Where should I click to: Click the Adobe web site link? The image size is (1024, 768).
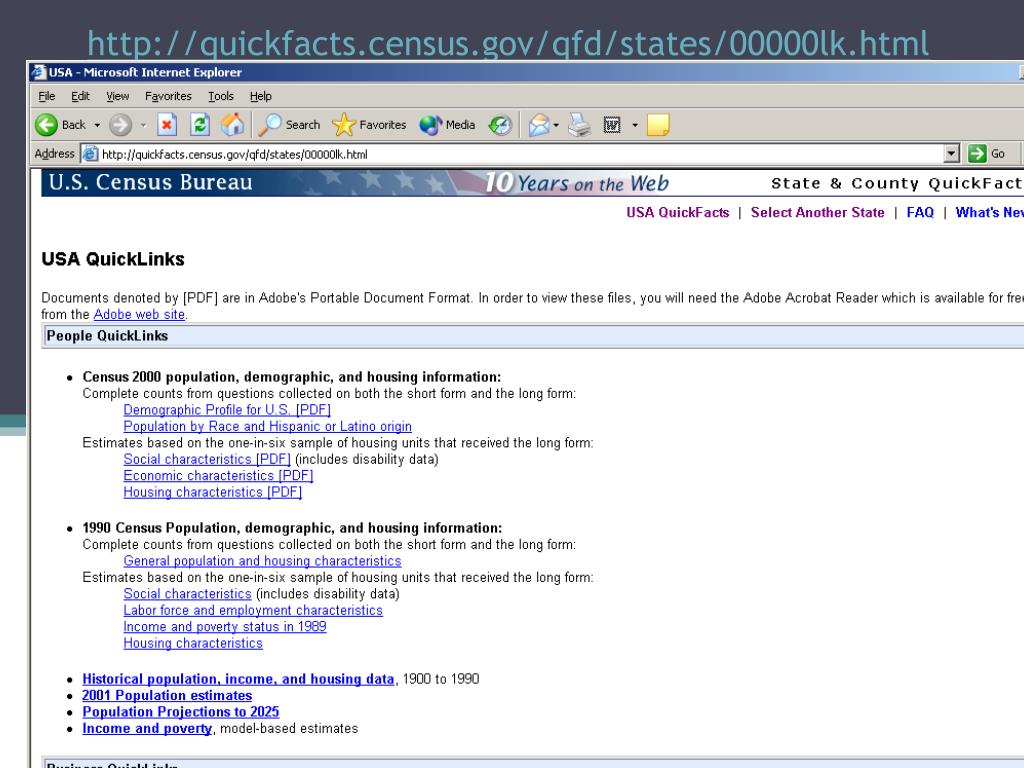tap(139, 314)
